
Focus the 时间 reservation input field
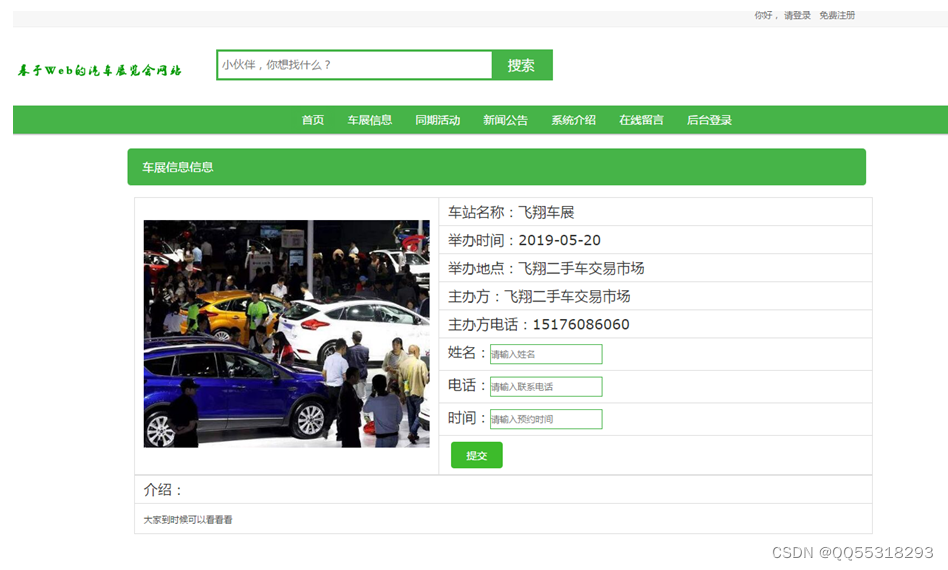coord(546,419)
